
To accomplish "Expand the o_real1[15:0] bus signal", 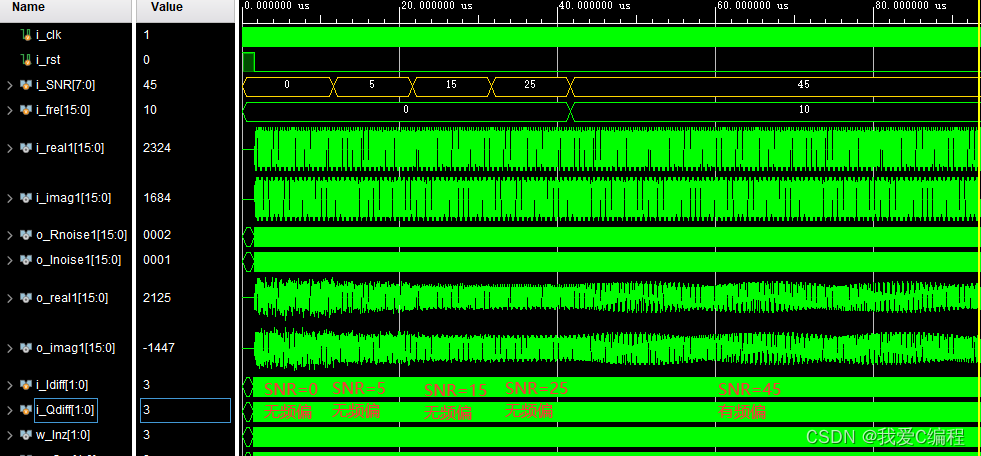I will click(x=10, y=298).
